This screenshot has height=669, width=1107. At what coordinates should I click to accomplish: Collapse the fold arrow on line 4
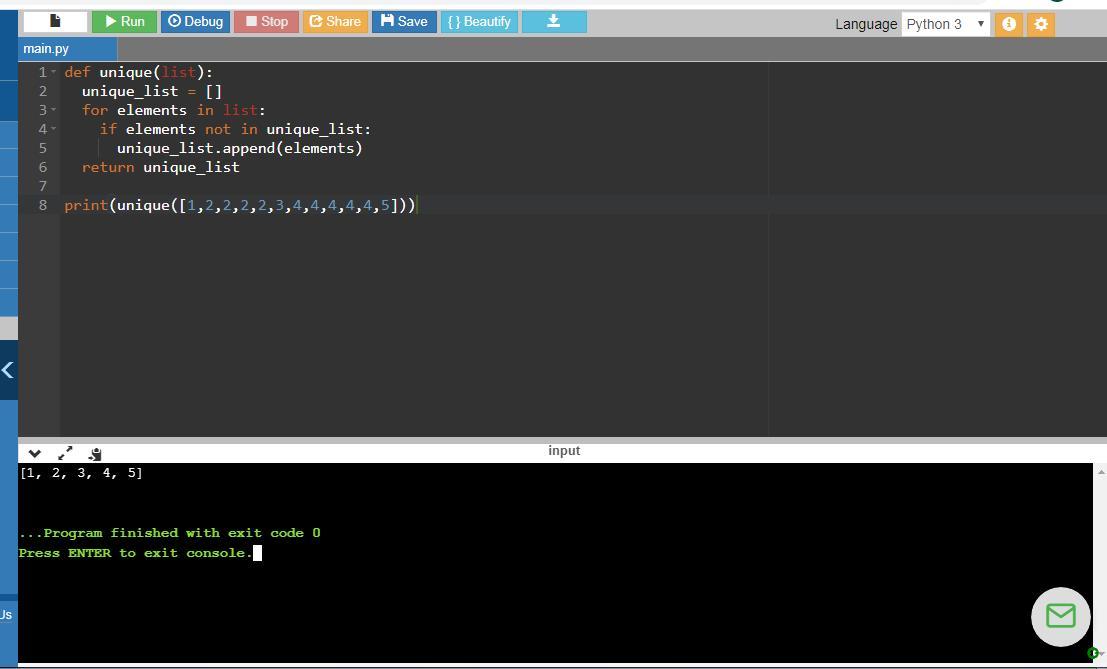coord(54,128)
